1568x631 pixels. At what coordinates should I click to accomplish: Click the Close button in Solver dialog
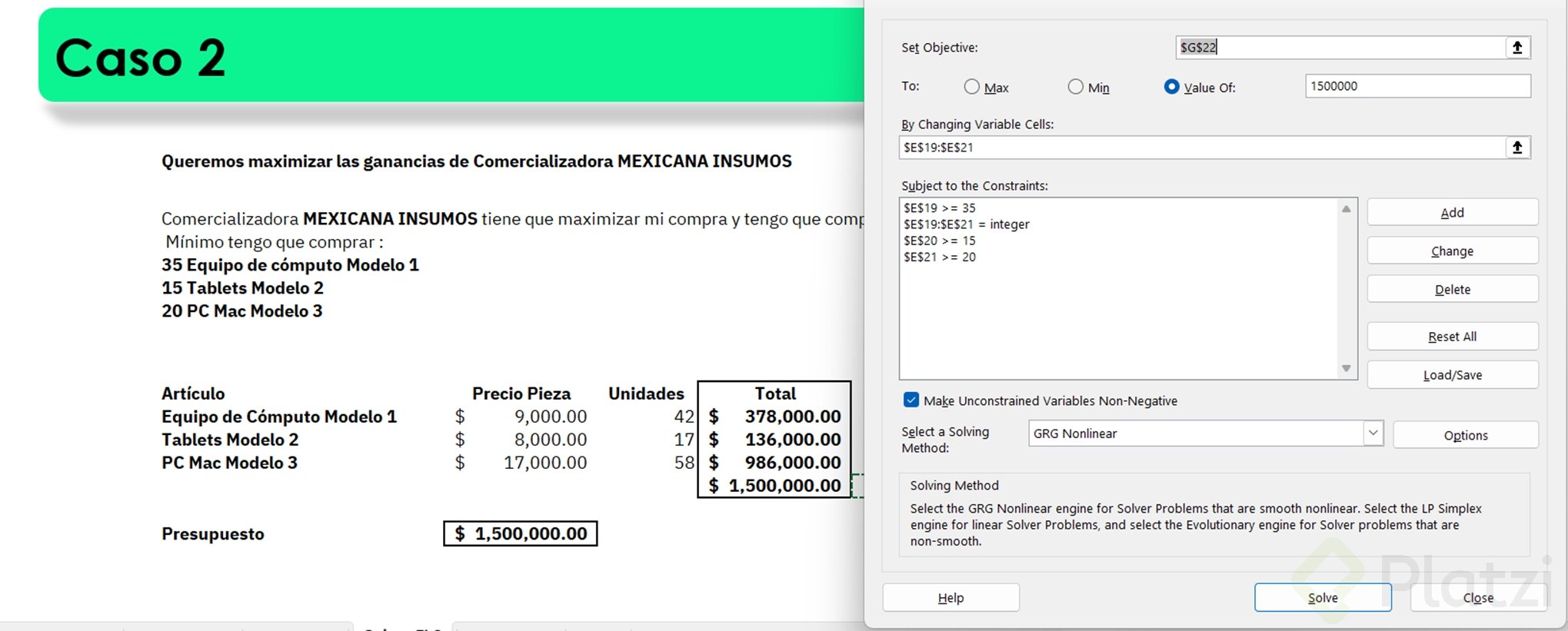click(x=1478, y=597)
